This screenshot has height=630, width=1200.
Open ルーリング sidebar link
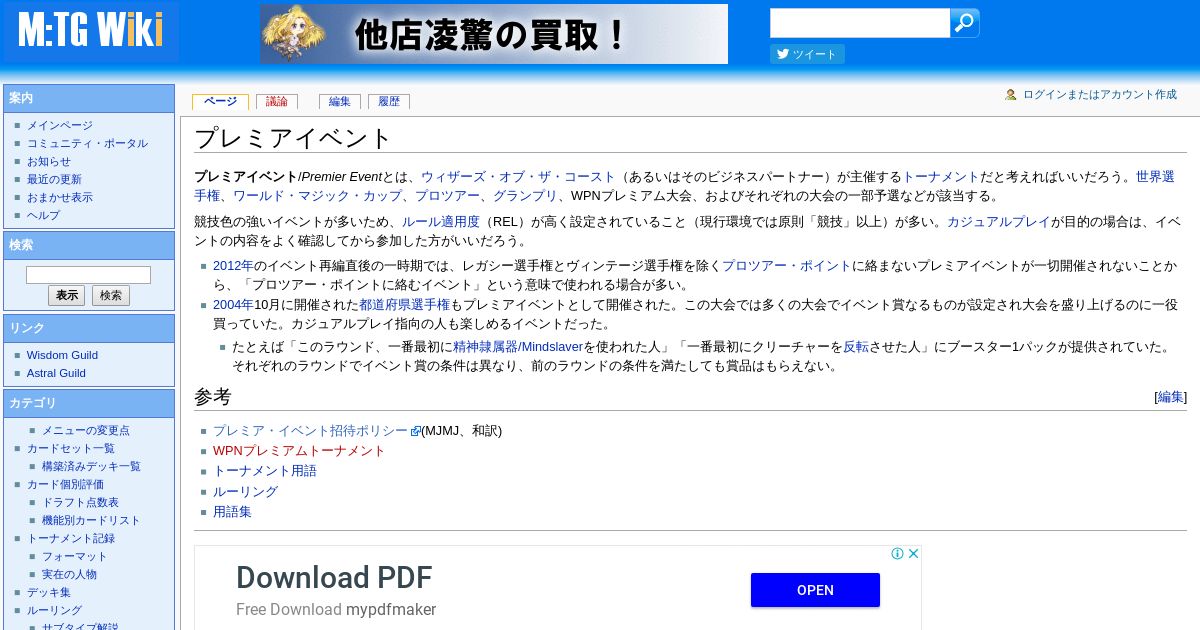54,610
